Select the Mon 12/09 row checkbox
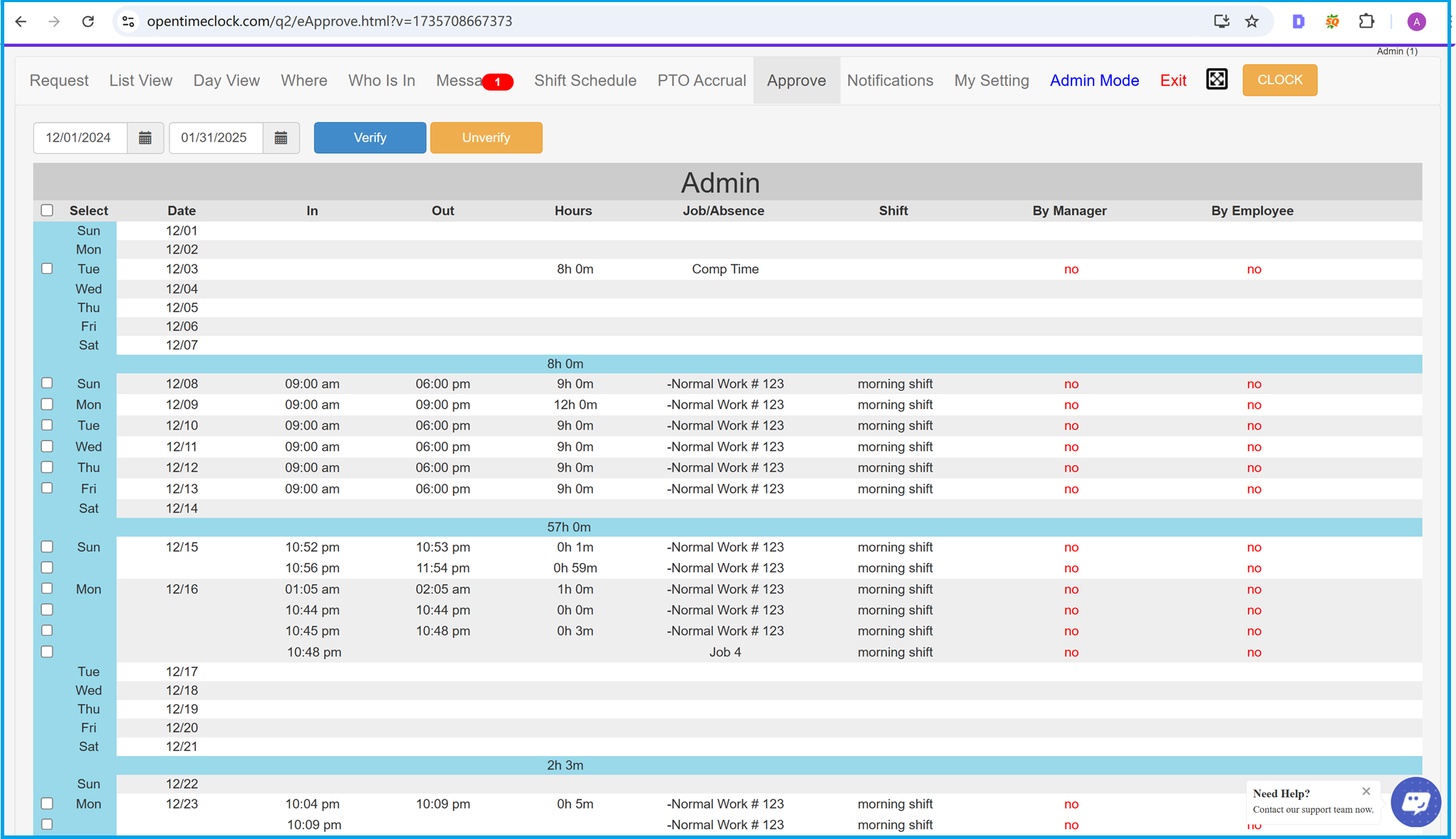The height and width of the screenshot is (839, 1456). pos(47,404)
